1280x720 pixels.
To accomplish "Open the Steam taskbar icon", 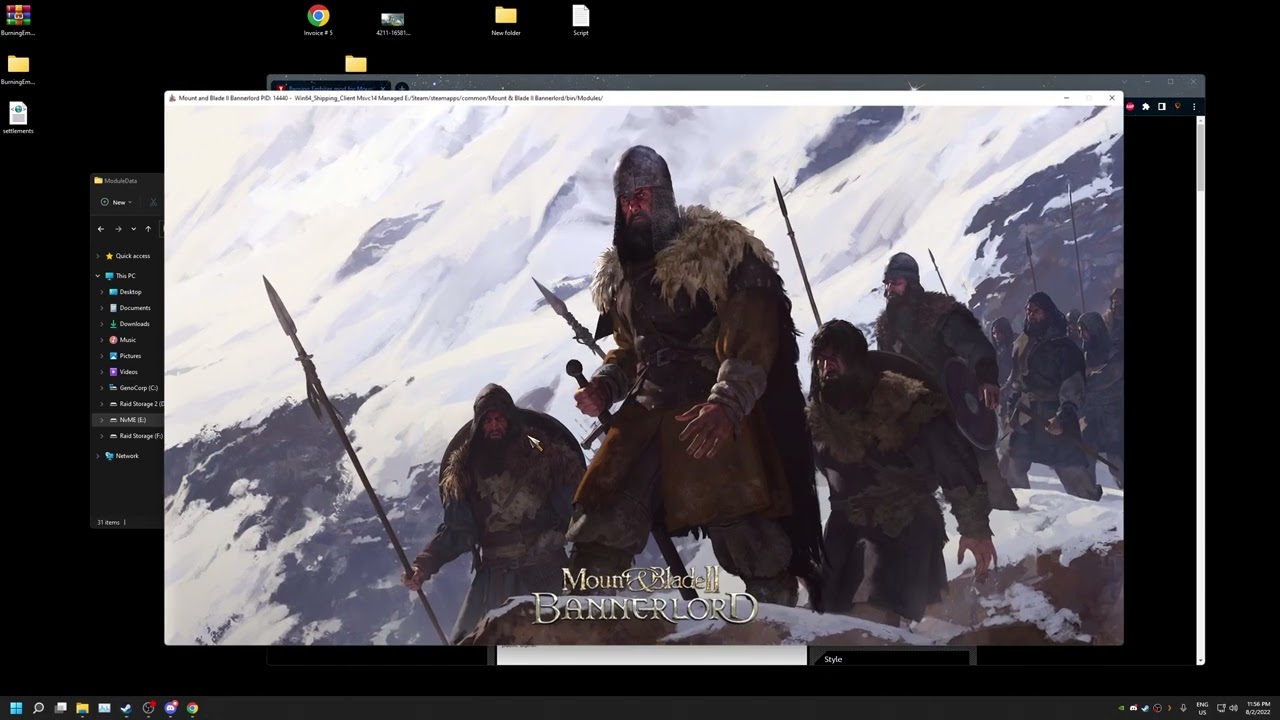I will pyautogui.click(x=126, y=708).
